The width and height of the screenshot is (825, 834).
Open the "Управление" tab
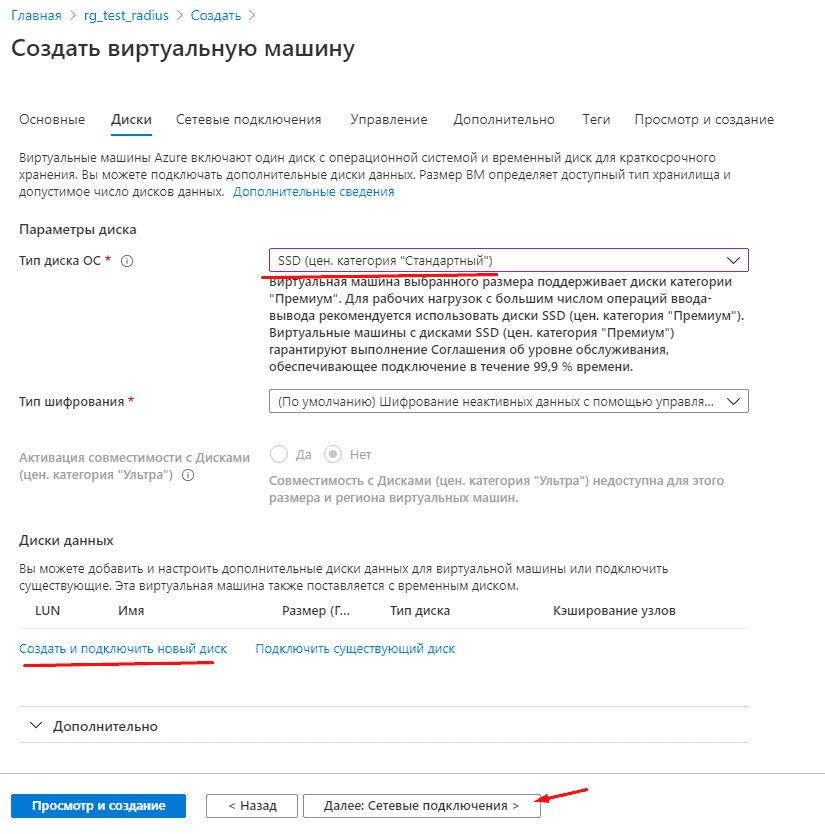389,119
